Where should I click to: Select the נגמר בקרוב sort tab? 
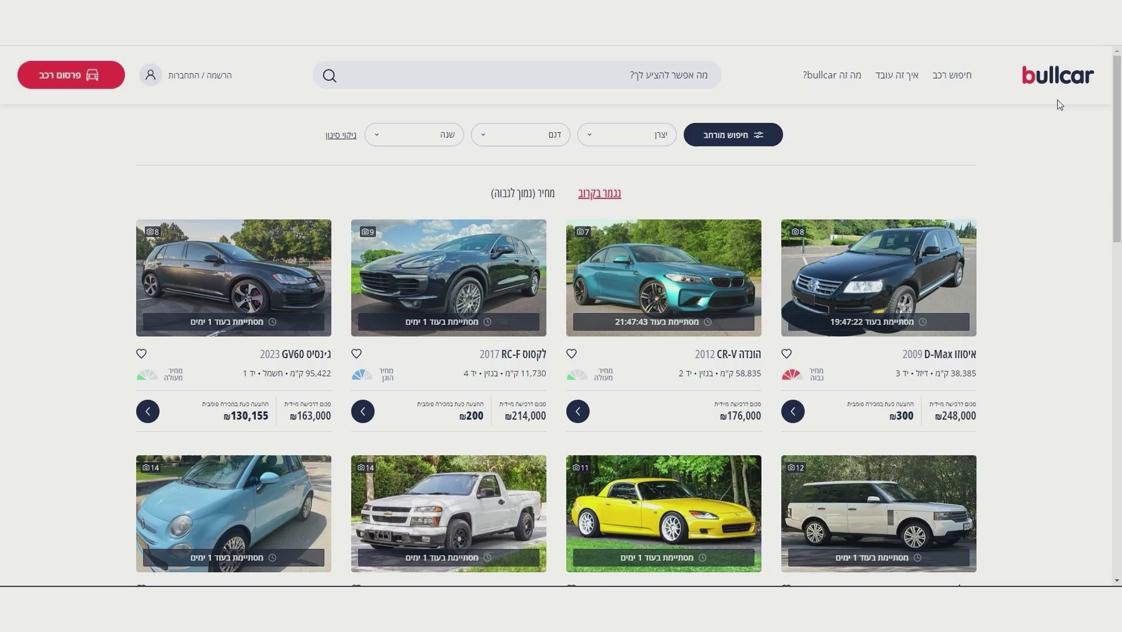(600, 193)
